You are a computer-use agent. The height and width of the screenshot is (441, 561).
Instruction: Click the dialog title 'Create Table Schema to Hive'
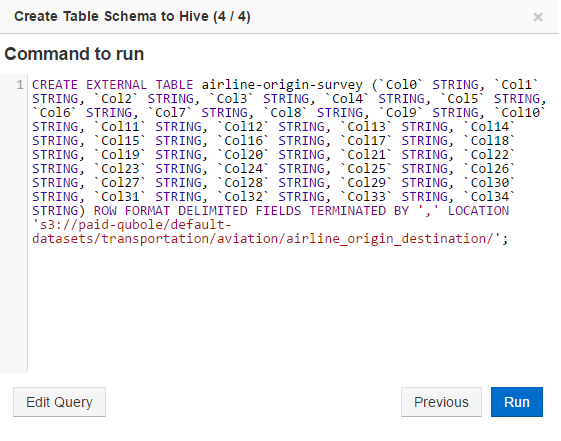(x=111, y=16)
